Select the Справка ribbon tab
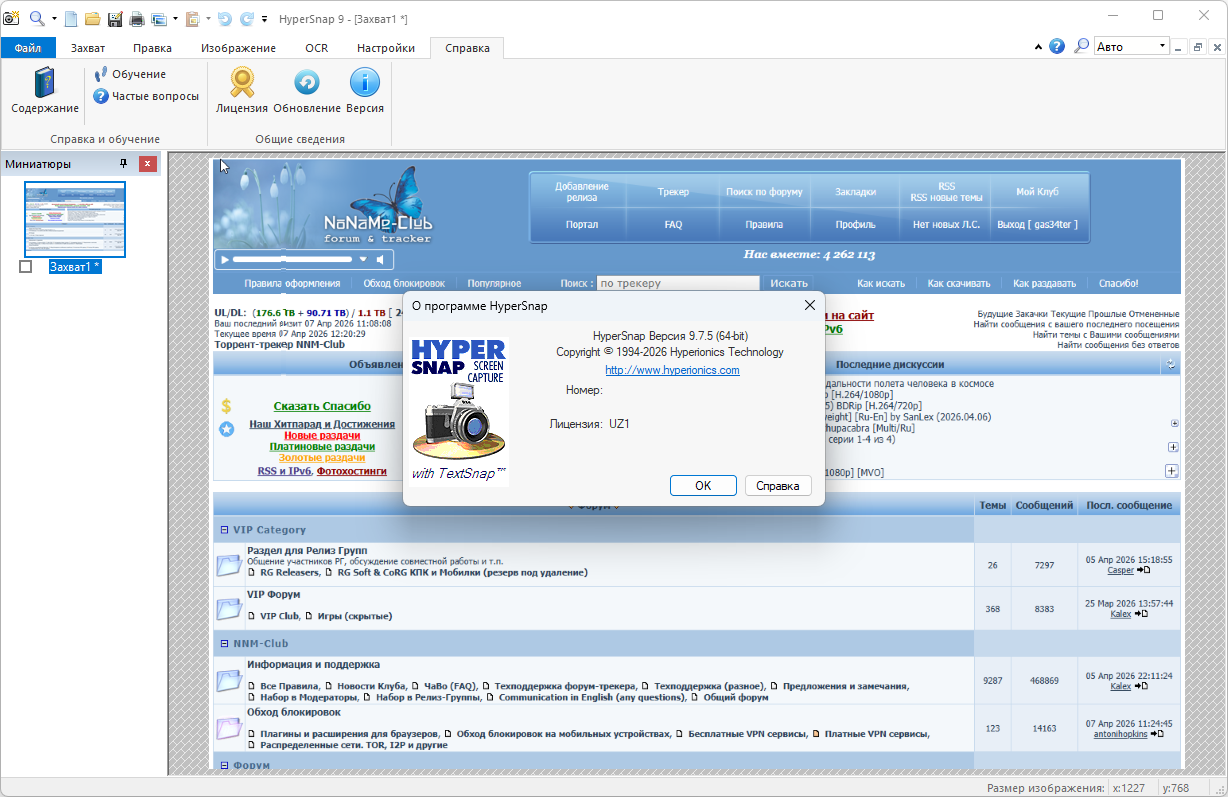This screenshot has height=797, width=1228. 467,47
